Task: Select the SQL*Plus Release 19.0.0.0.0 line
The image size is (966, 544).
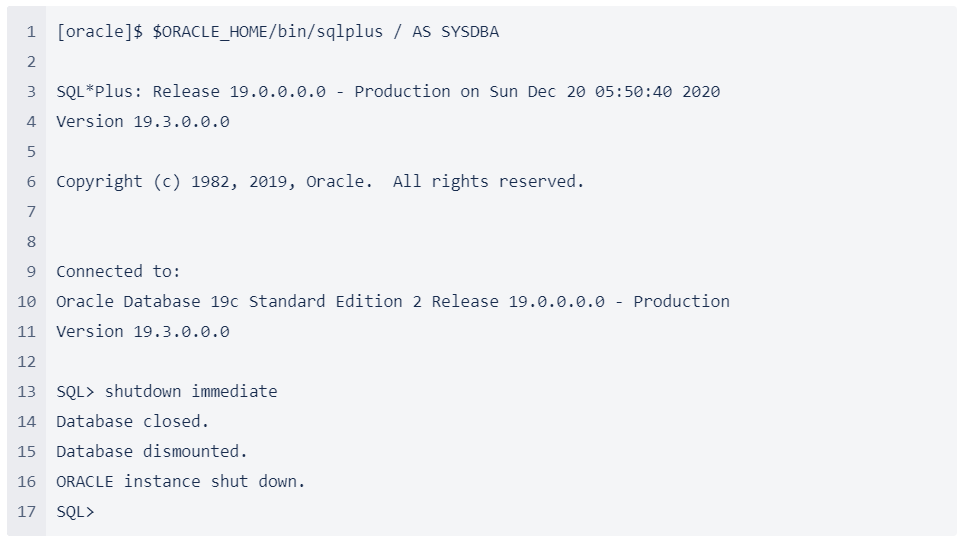Action: pyautogui.click(x=388, y=92)
